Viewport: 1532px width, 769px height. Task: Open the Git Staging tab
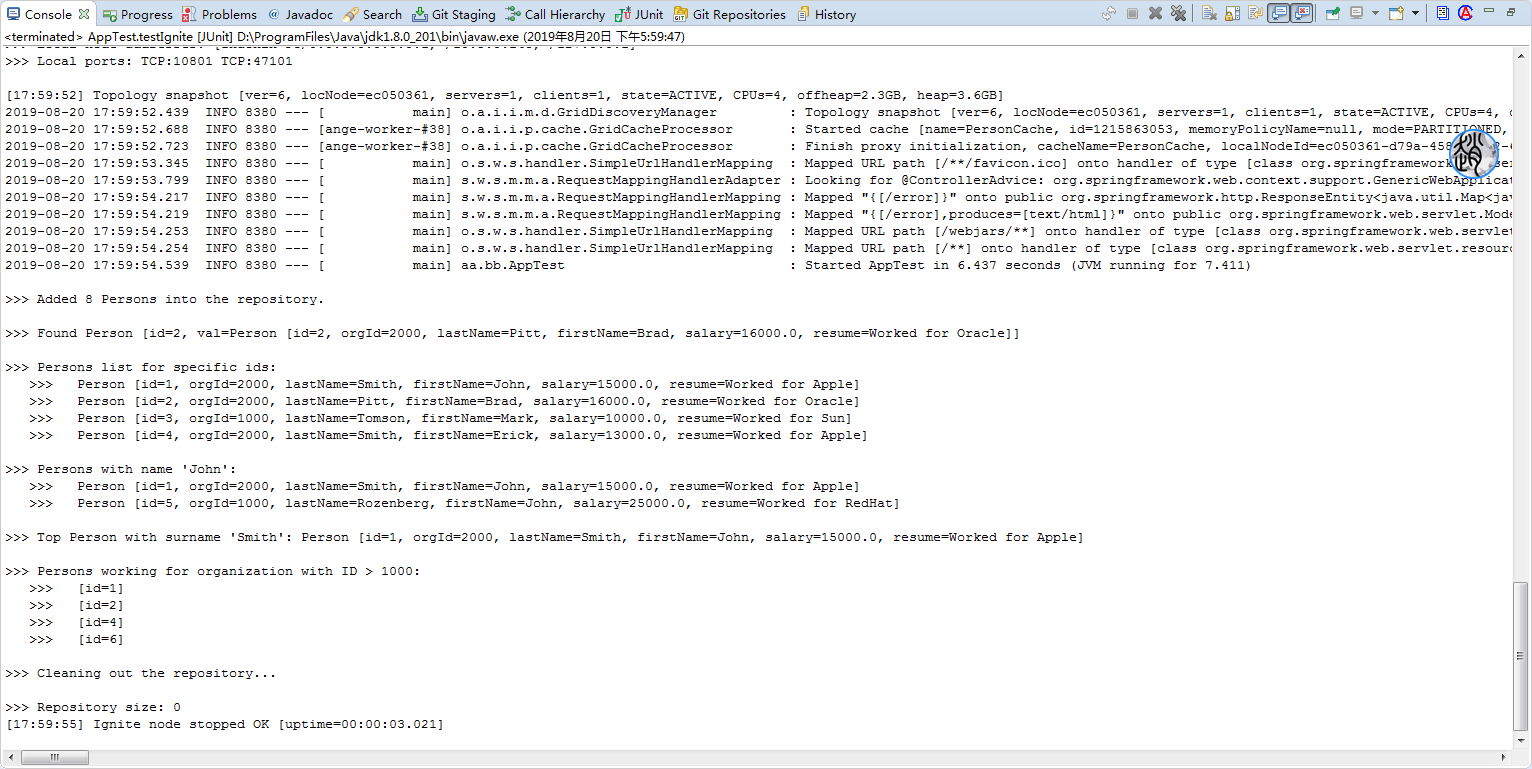coord(454,14)
